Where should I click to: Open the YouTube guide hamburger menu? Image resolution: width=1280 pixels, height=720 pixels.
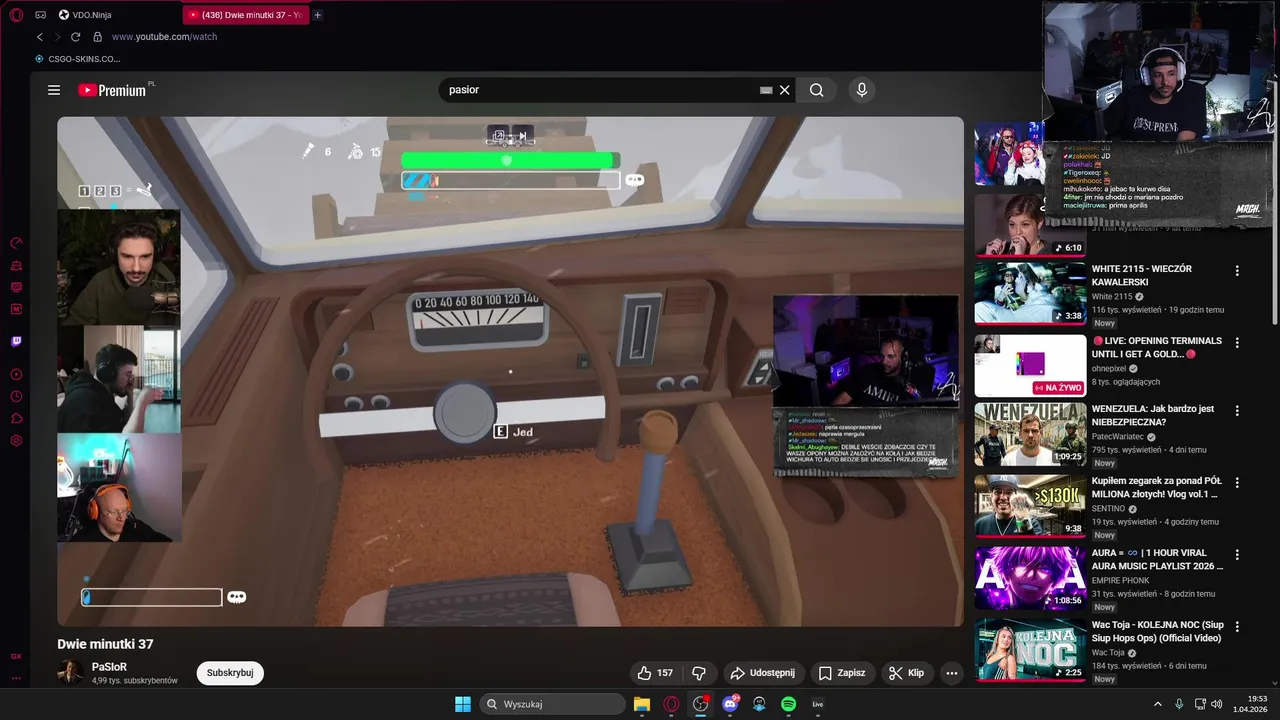pyautogui.click(x=54, y=90)
